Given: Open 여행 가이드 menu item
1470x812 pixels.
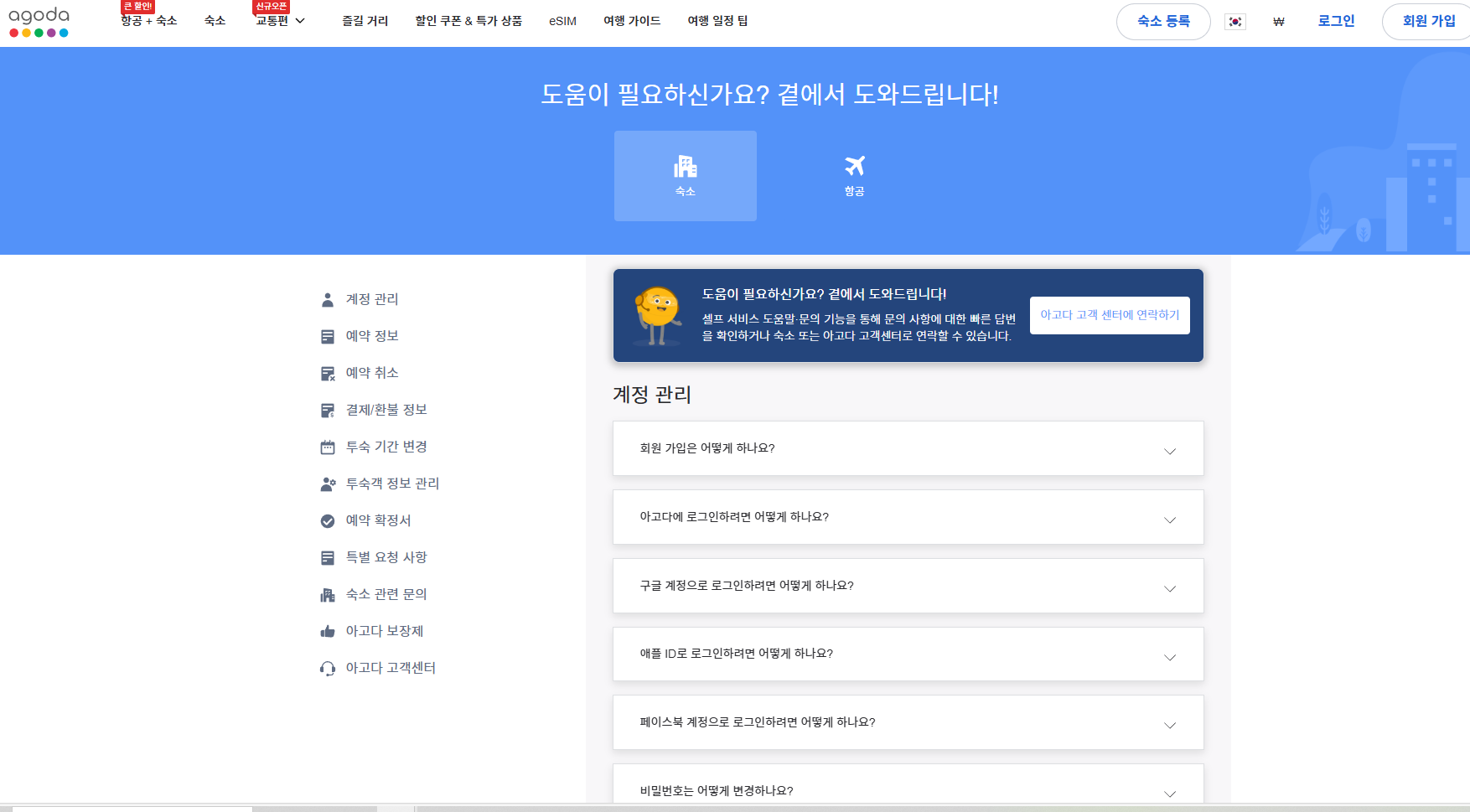Looking at the screenshot, I should [x=632, y=21].
